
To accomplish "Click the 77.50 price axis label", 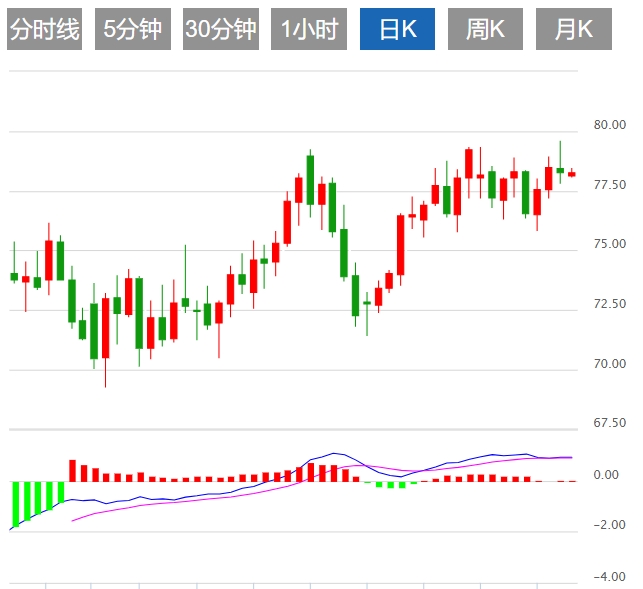I will 610,185.
